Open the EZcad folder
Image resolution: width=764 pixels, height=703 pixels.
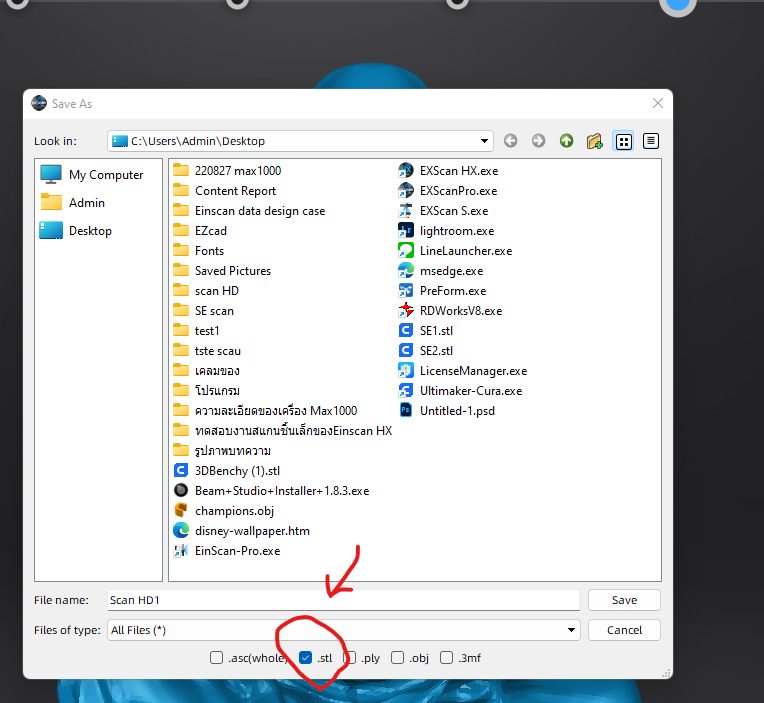tap(200, 230)
